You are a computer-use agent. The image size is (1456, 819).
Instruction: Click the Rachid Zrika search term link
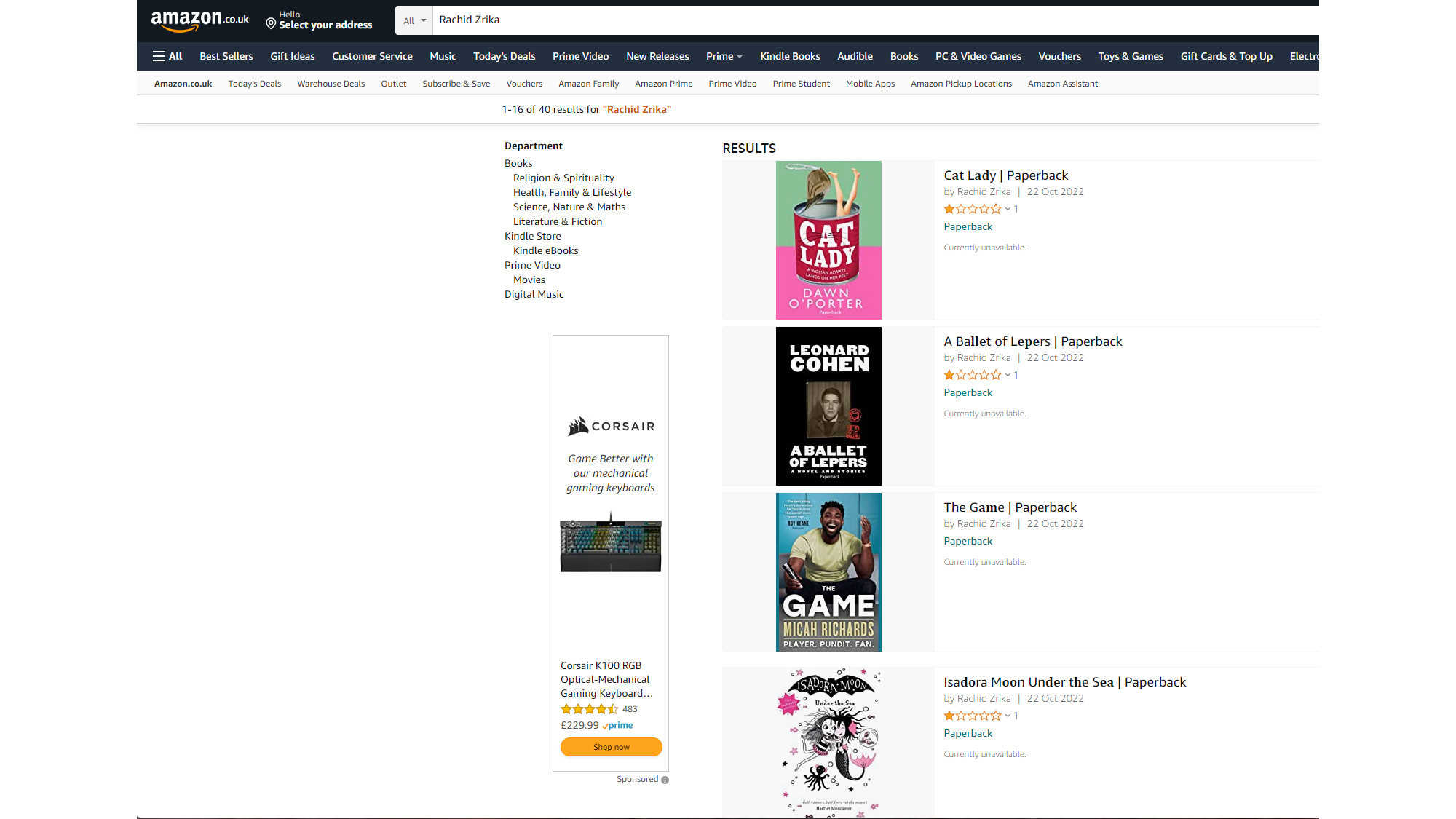tap(638, 109)
